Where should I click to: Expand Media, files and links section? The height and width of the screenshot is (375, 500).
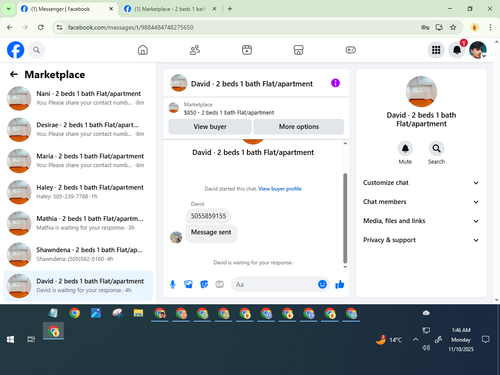coord(421,221)
